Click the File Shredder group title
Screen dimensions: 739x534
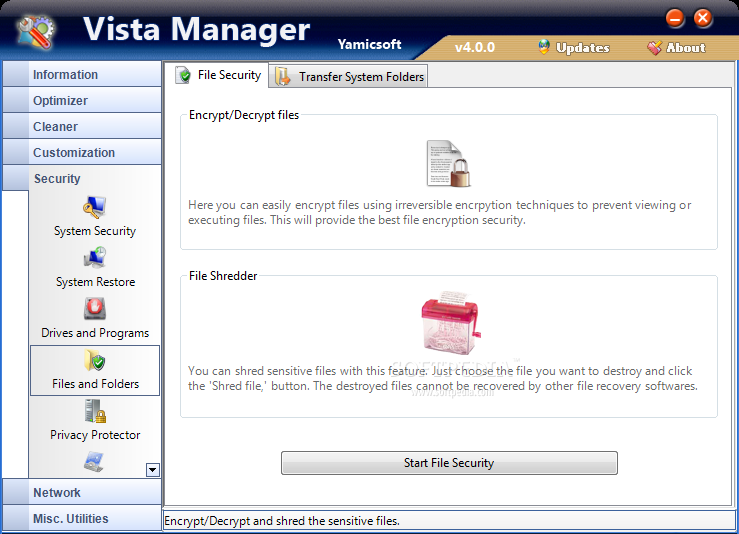click(223, 276)
